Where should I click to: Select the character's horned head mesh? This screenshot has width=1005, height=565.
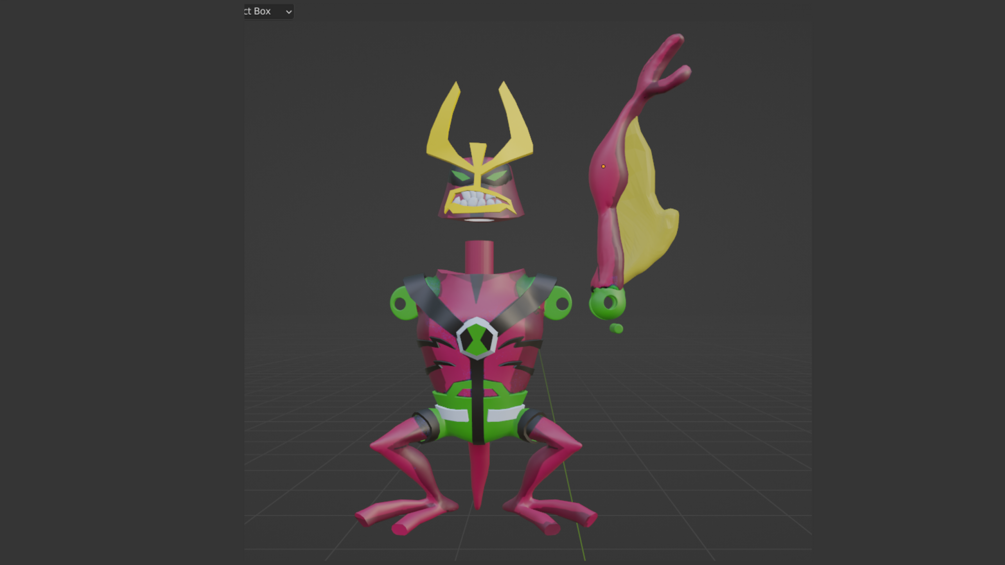[x=479, y=152]
